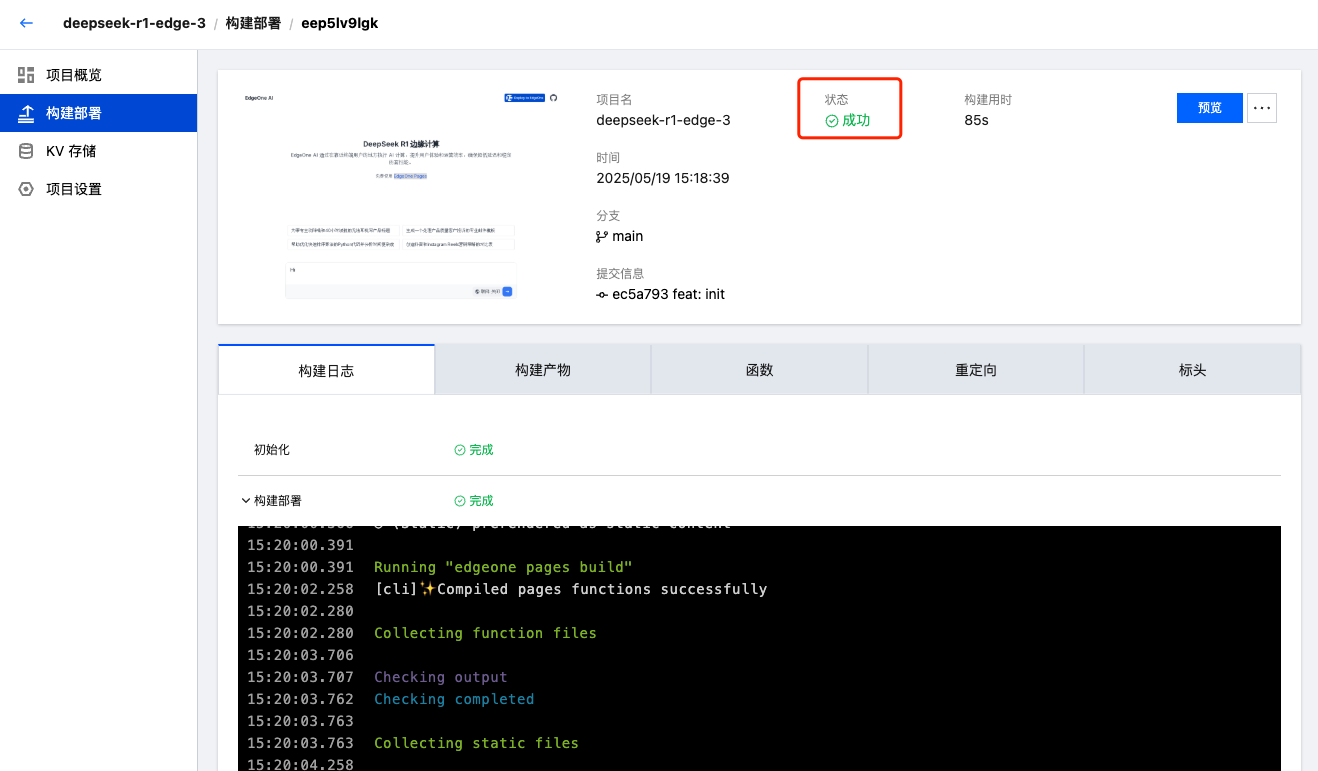Click the timestamp 2025/05/19 15:18:39
1318x771 pixels.
662,178
